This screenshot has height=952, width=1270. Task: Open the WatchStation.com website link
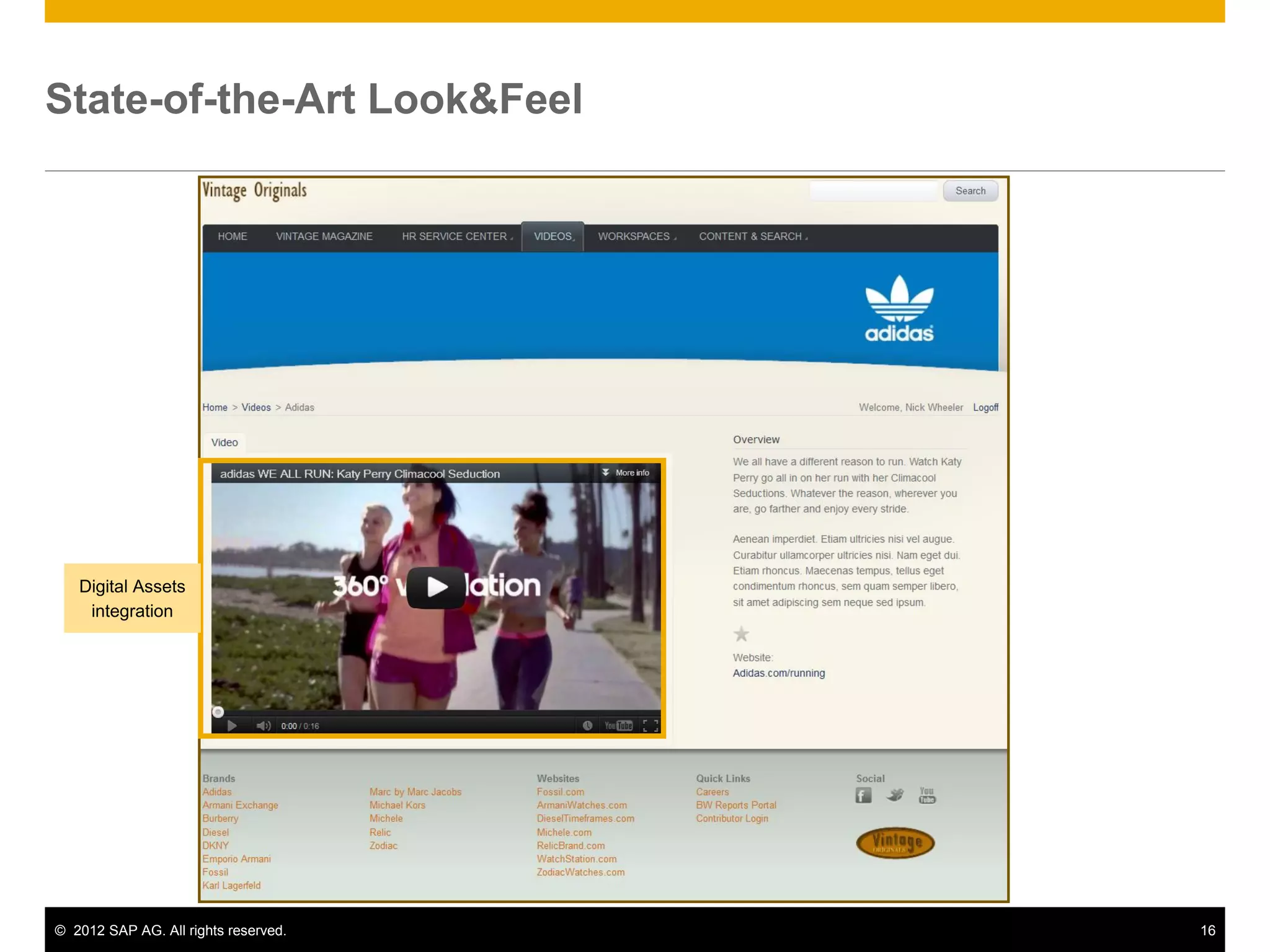(x=577, y=859)
